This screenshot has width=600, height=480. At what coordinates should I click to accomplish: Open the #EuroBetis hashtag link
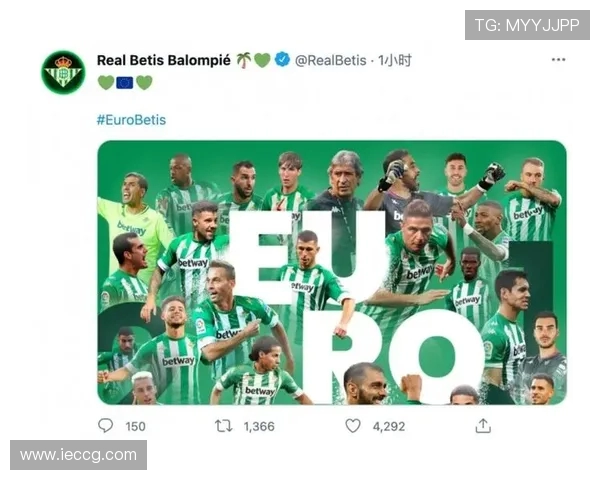[x=131, y=120]
